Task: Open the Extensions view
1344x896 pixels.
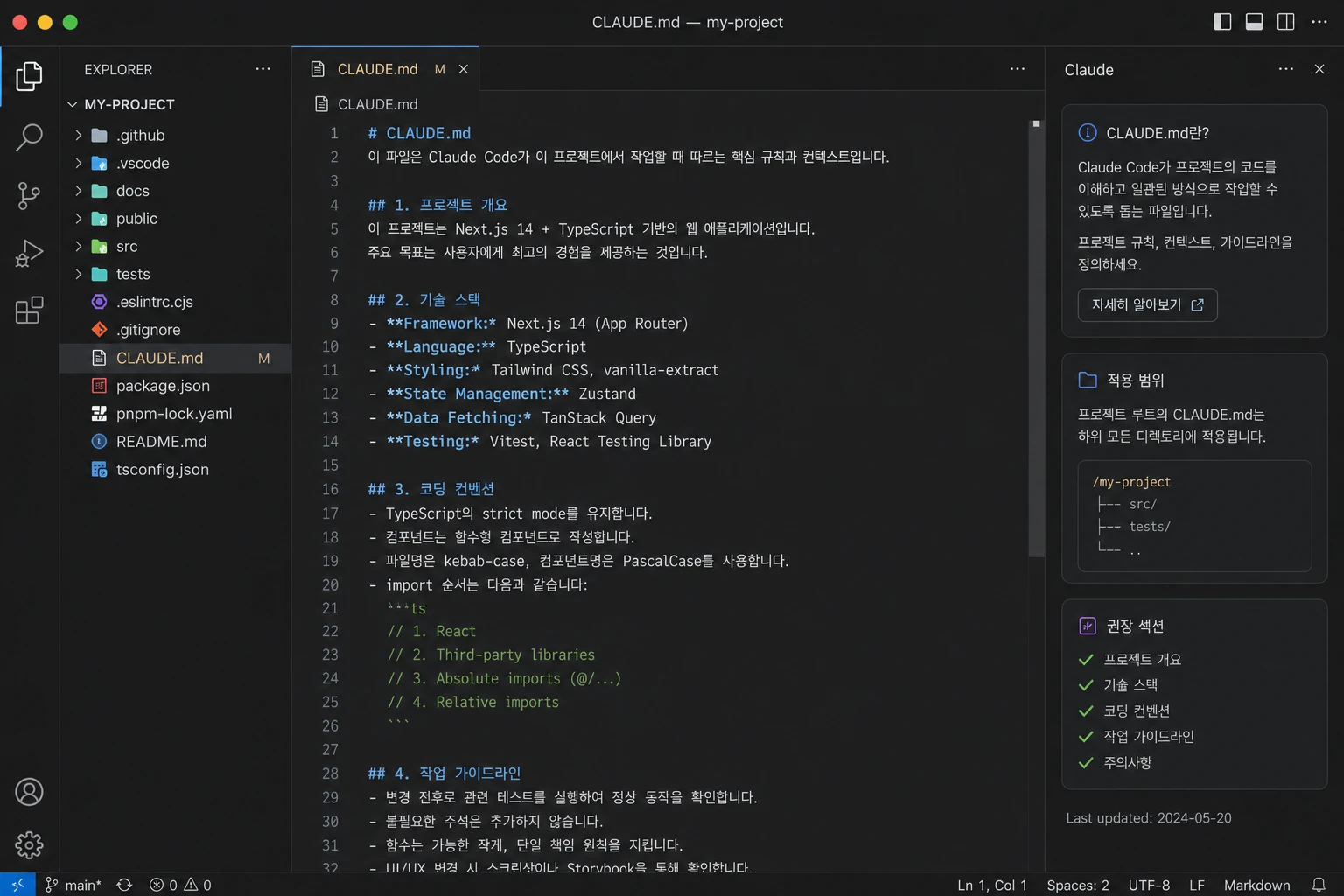Action: 29,310
